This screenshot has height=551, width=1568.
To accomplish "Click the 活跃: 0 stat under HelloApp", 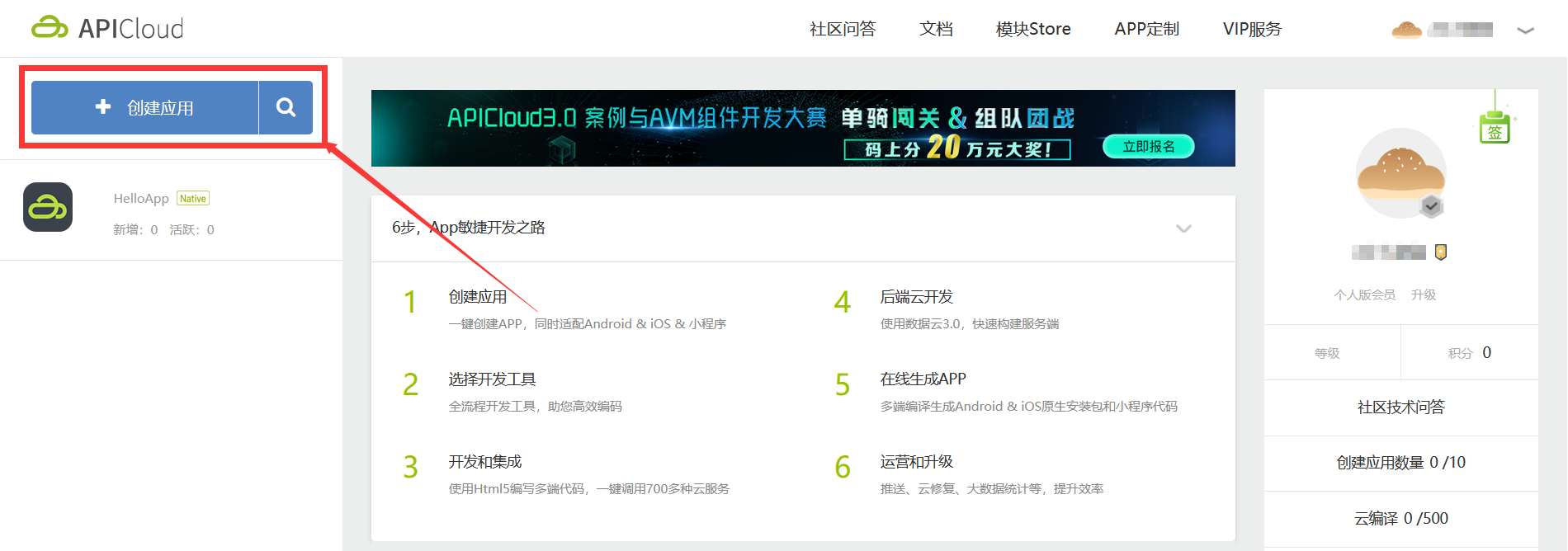I will coord(192,230).
